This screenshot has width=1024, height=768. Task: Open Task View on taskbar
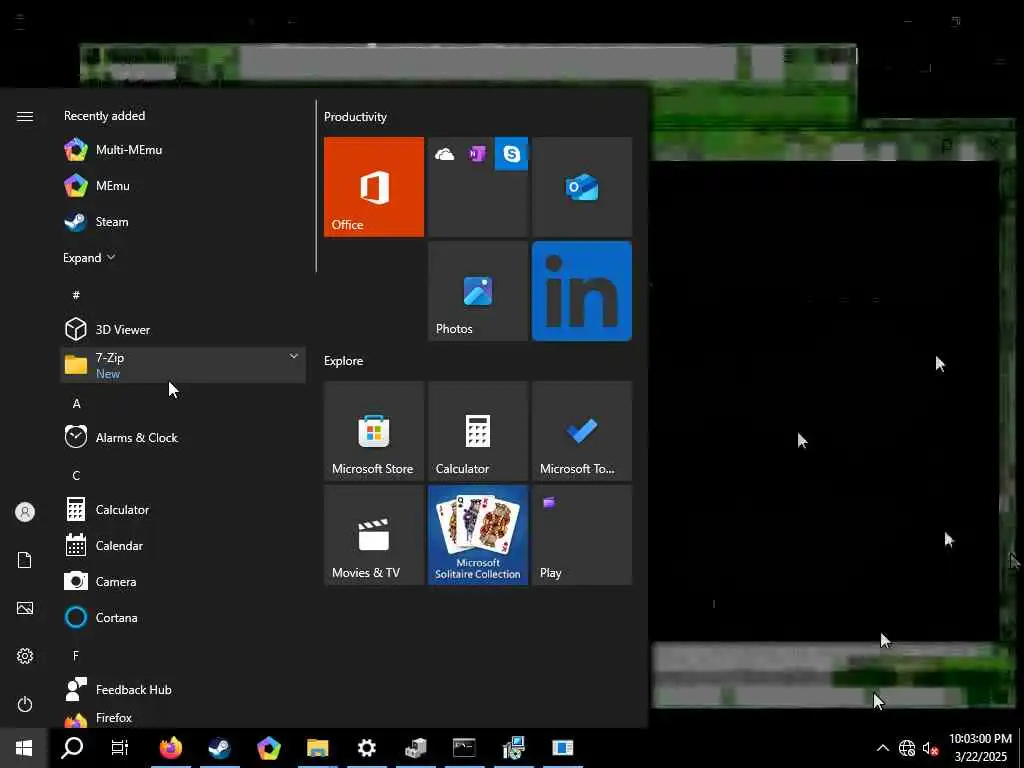pyautogui.click(x=120, y=748)
